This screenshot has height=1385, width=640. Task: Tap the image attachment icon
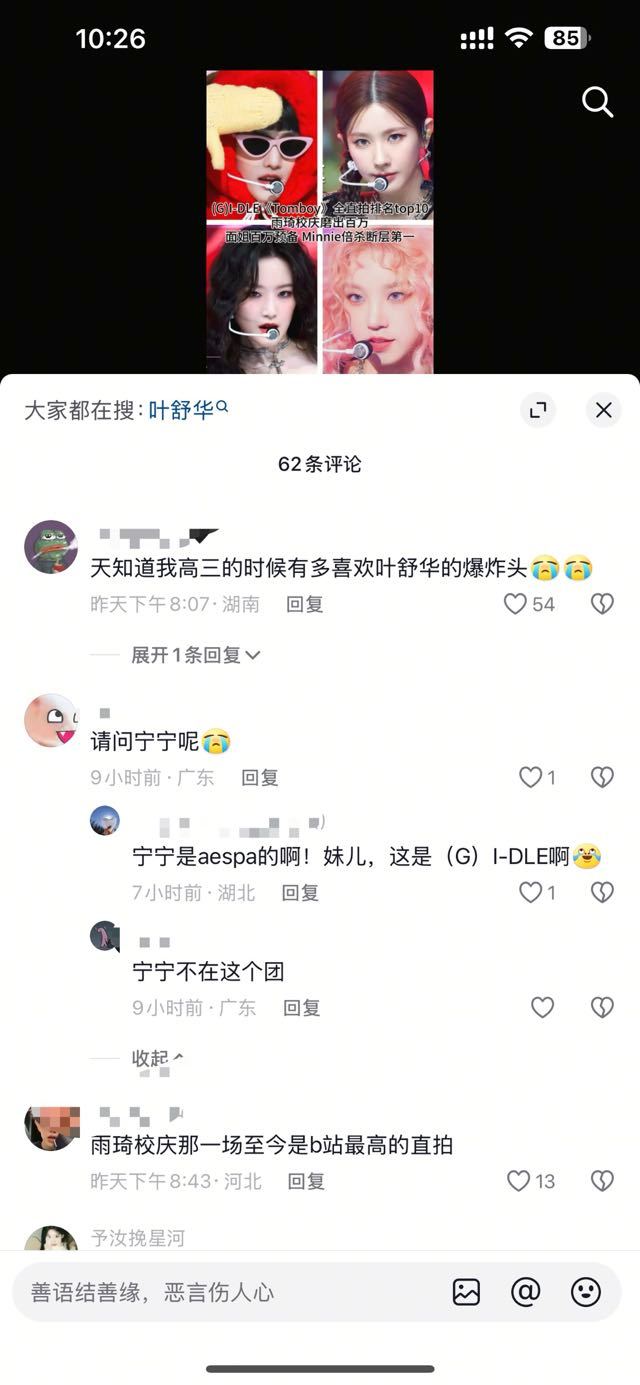point(466,1292)
